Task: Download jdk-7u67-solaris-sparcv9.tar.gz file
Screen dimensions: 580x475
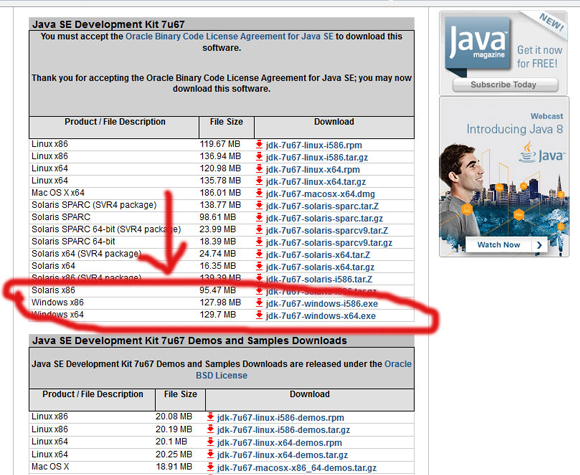Action: tap(329, 243)
